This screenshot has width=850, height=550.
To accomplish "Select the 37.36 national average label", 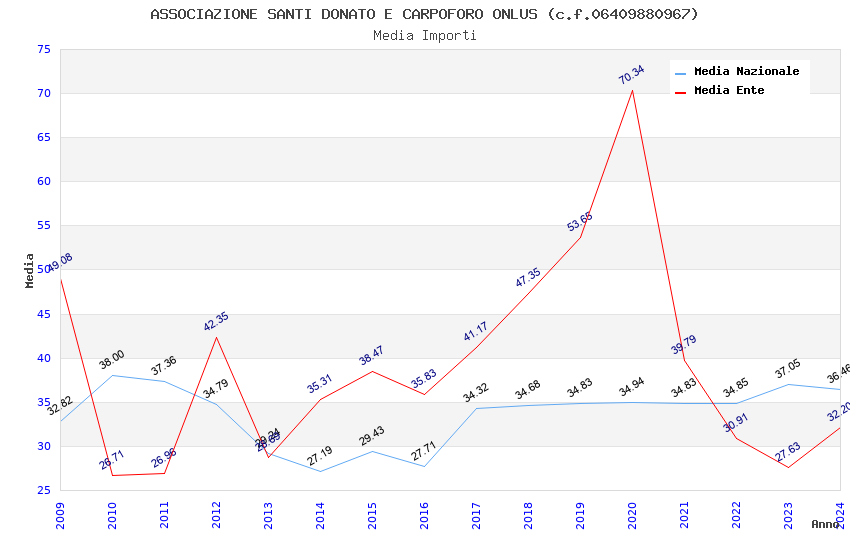I will (164, 365).
